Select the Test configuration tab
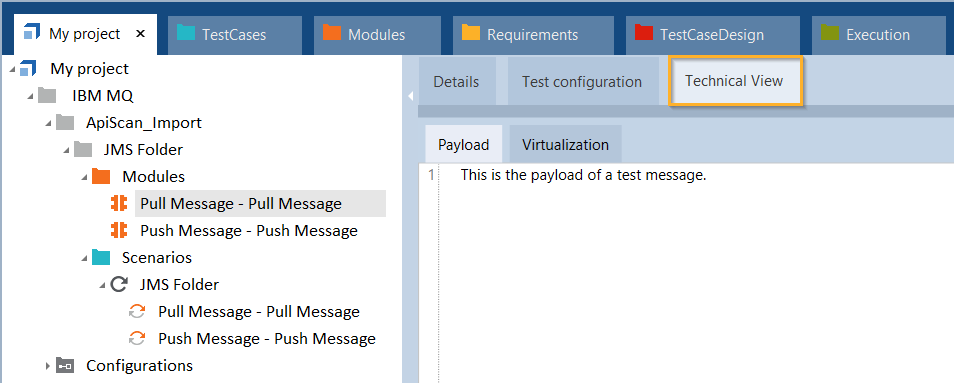954x383 pixels. click(x=582, y=81)
